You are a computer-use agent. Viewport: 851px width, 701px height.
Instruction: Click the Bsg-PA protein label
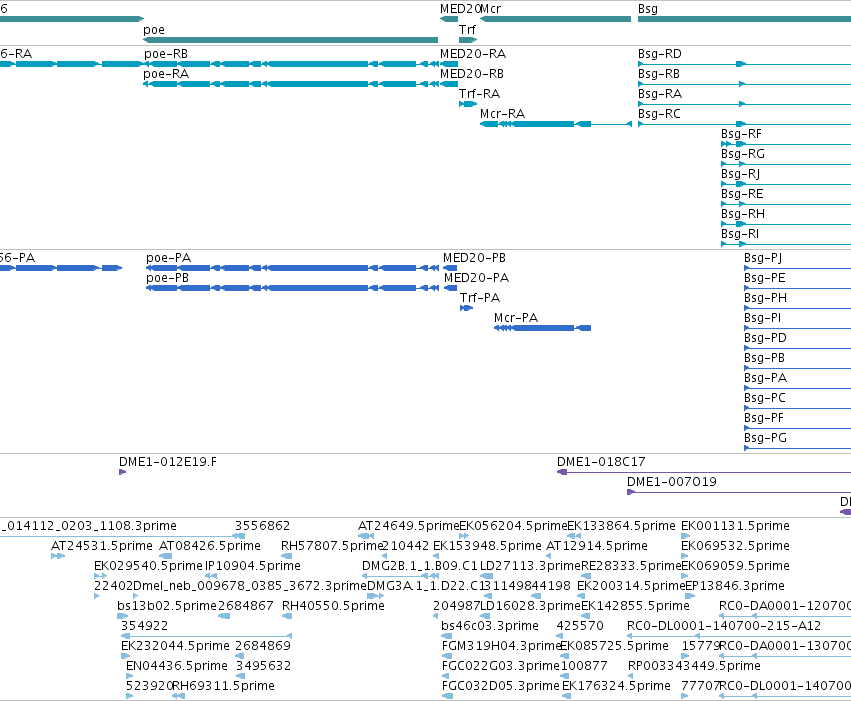pos(766,378)
